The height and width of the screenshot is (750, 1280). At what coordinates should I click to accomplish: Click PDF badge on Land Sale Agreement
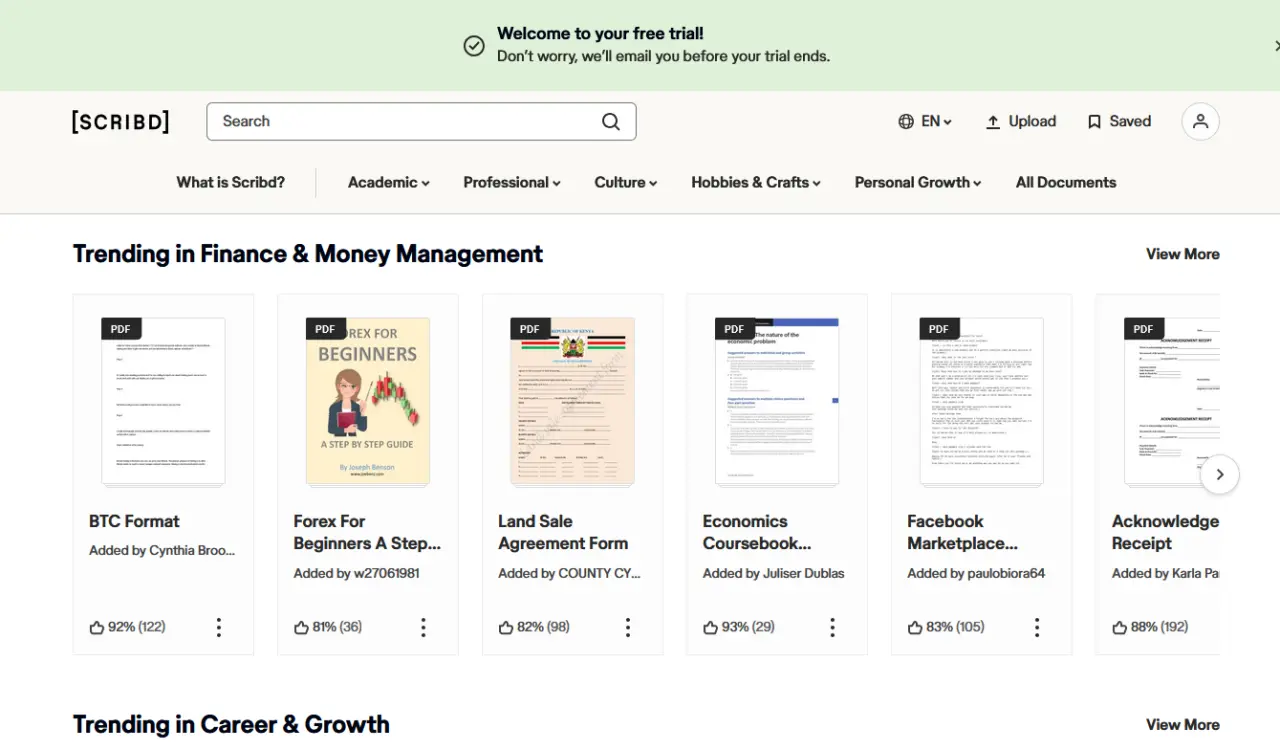point(530,329)
